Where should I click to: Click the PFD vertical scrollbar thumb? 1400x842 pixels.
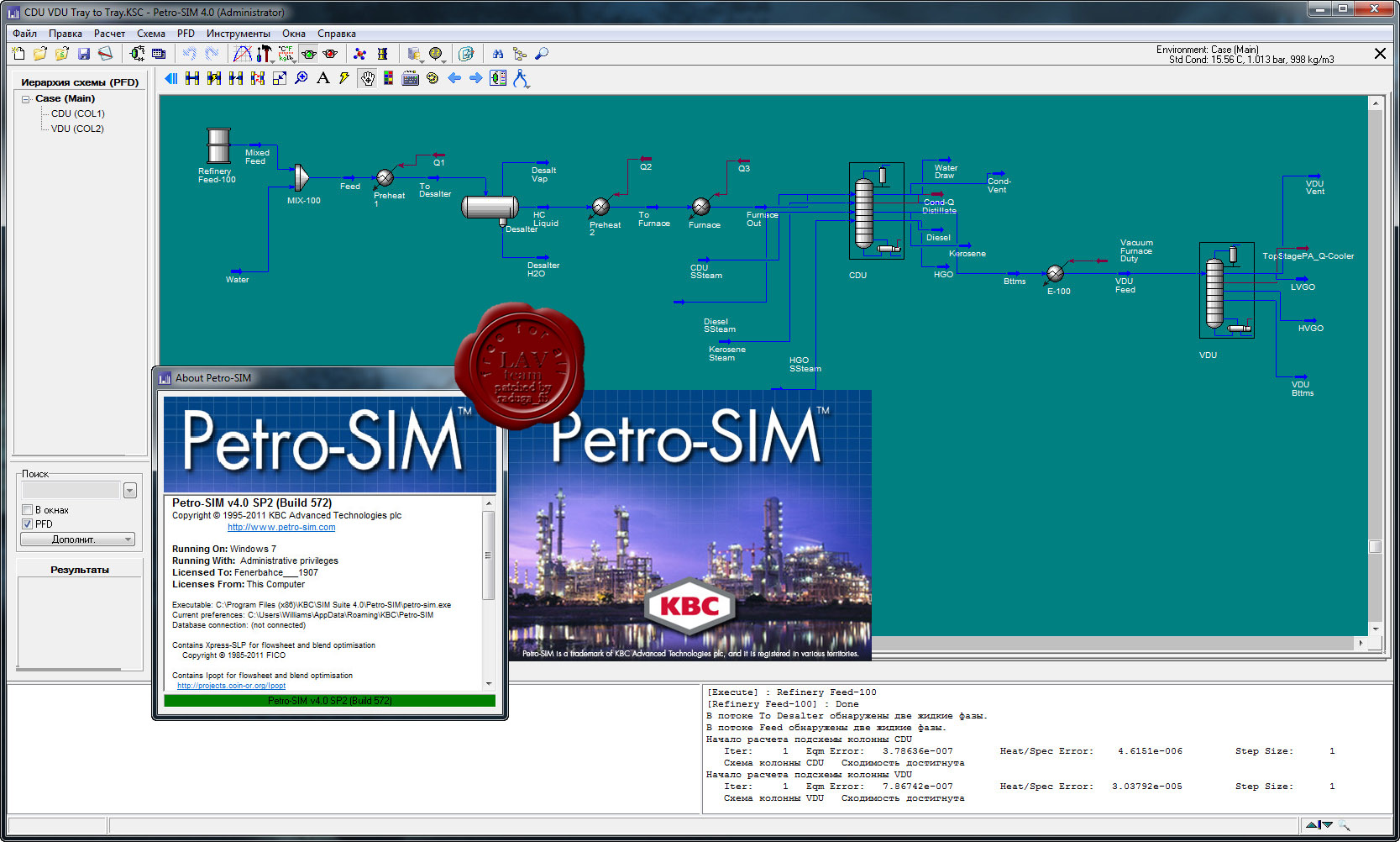[x=1375, y=546]
